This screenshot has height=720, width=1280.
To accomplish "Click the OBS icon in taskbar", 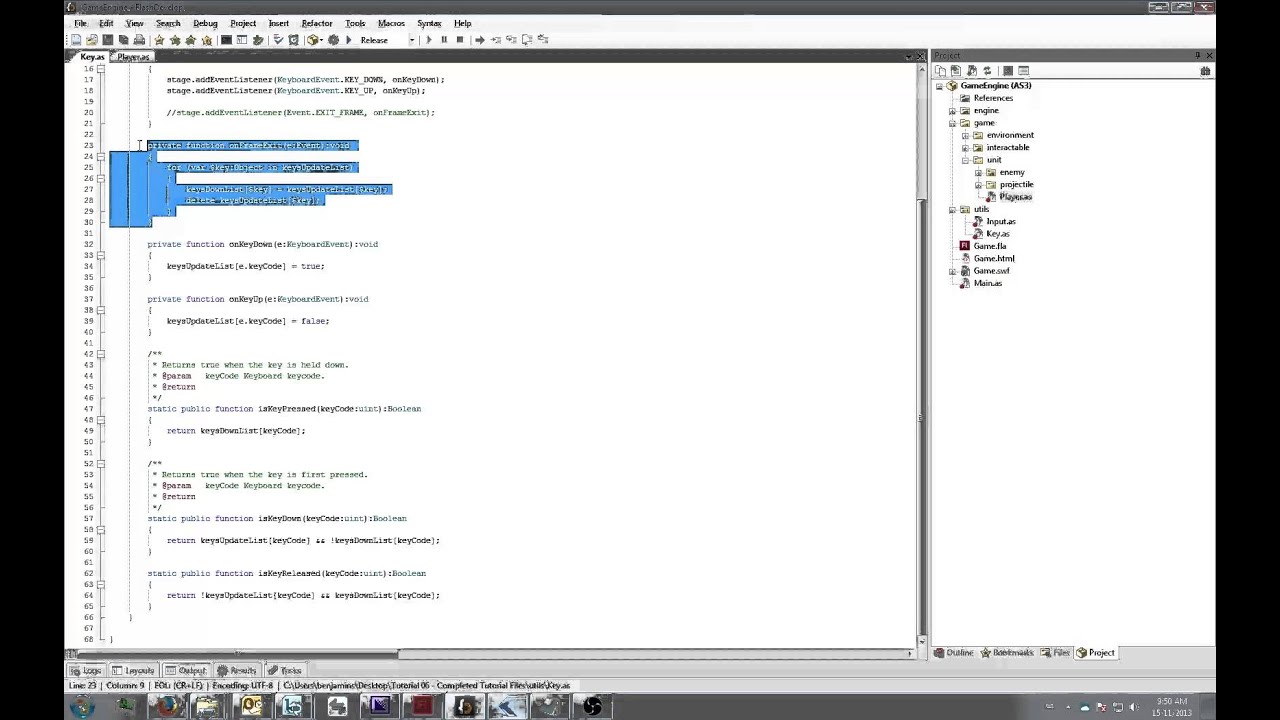I will pyautogui.click(x=592, y=706).
